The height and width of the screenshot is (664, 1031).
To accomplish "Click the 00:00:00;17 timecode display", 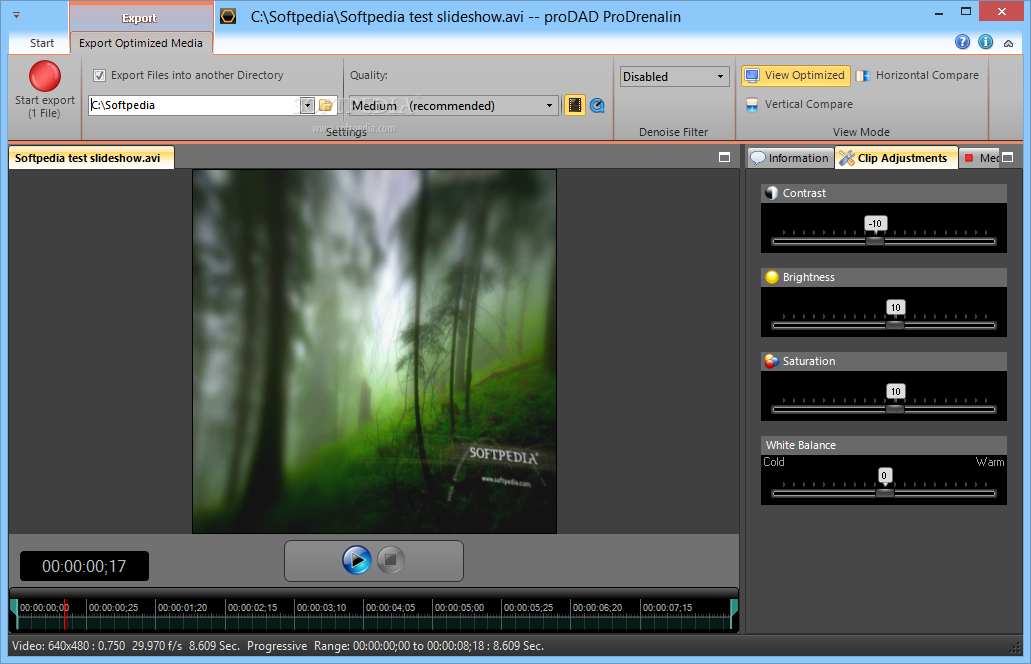I will (x=84, y=566).
